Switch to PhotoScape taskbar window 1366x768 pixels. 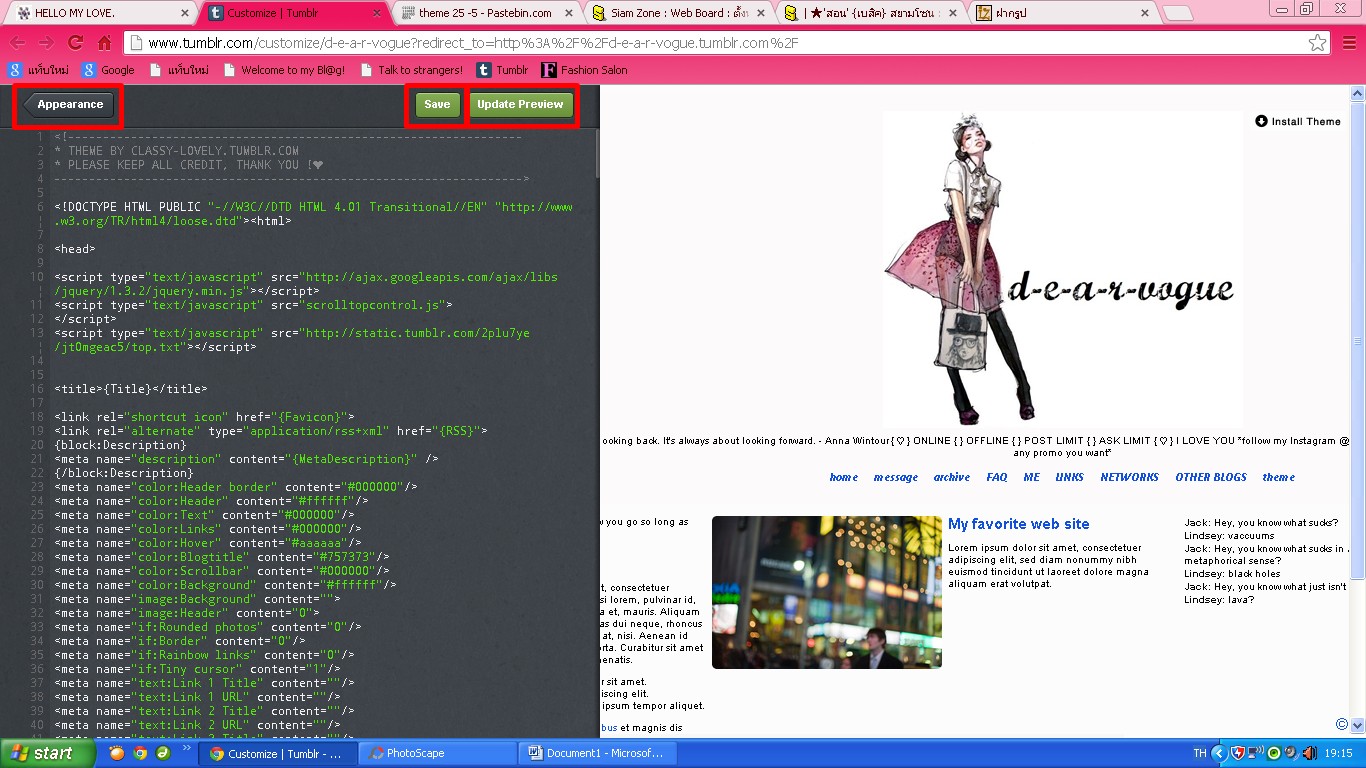coord(436,753)
